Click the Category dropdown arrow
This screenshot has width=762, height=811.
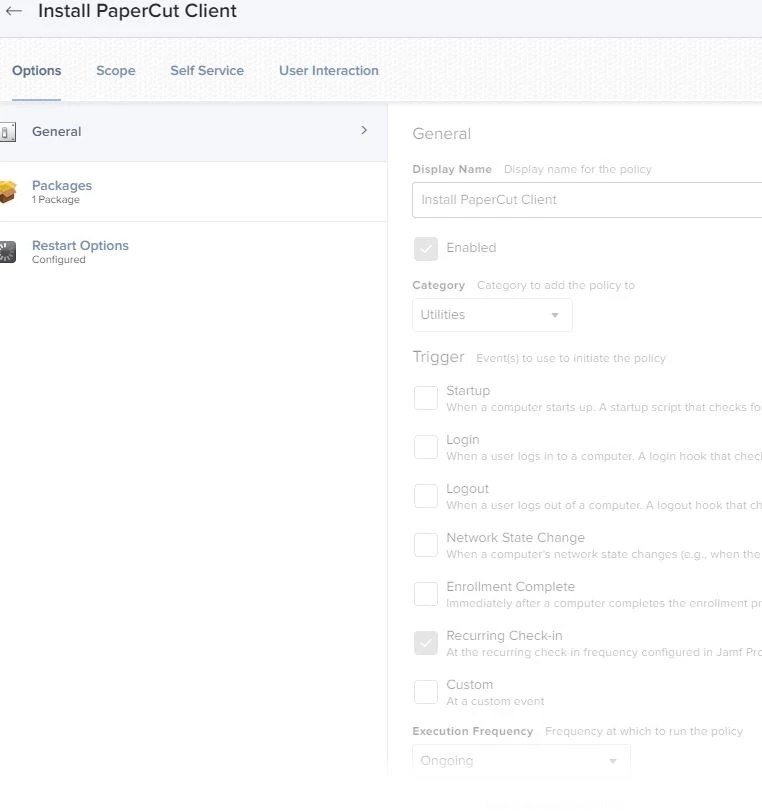point(555,315)
